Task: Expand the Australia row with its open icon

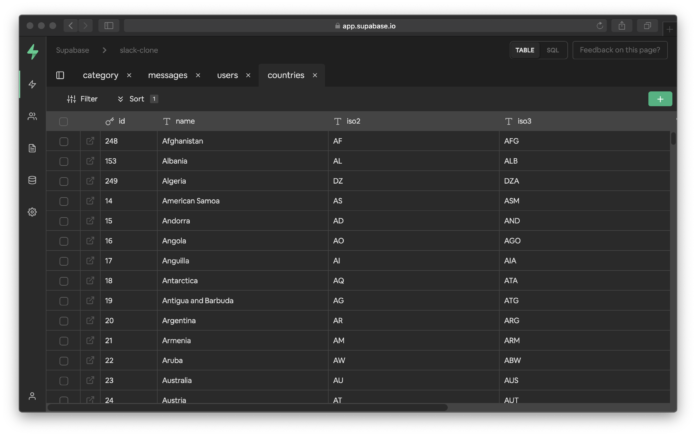Action: click(x=90, y=381)
